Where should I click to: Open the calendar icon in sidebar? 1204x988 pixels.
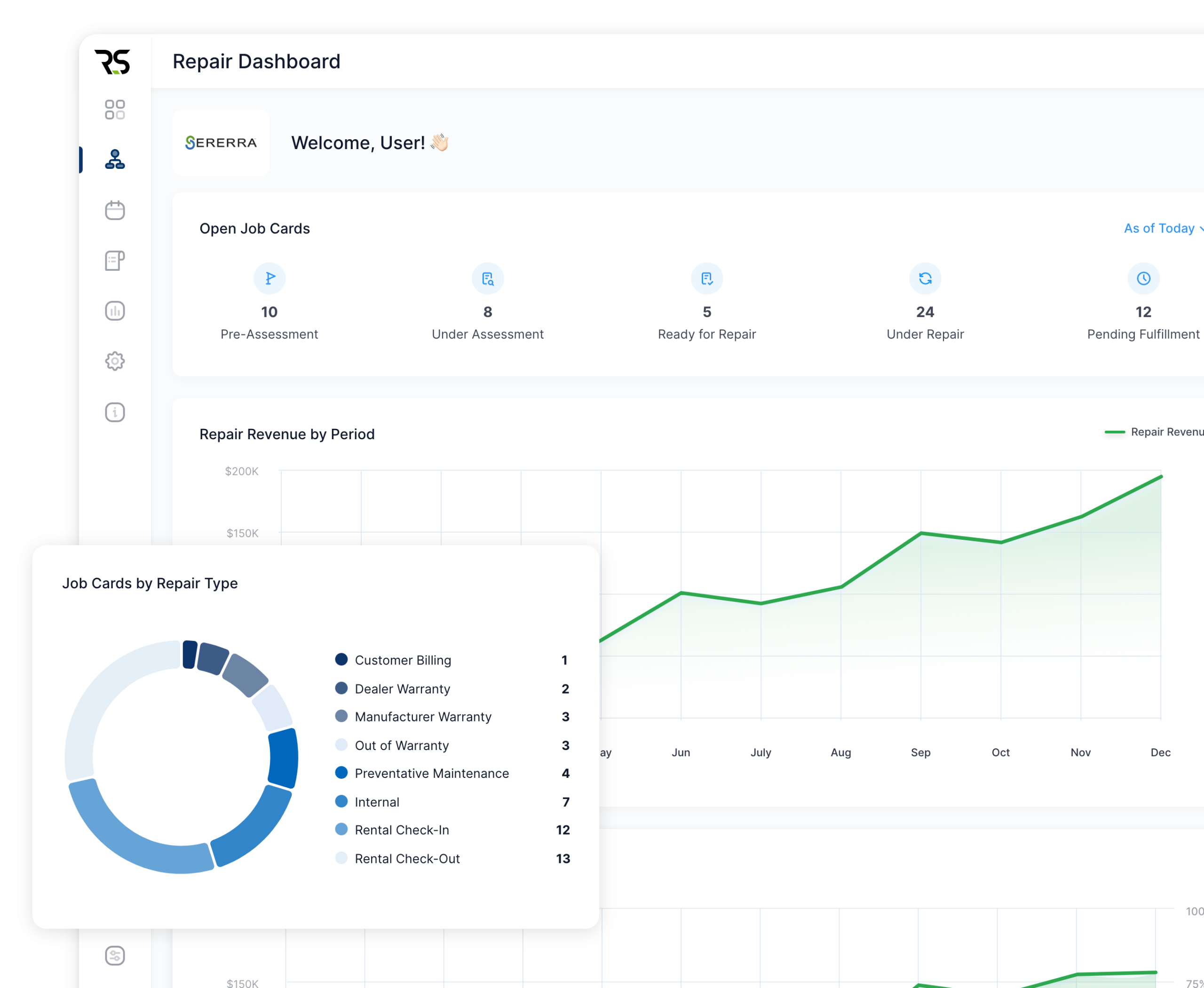pyautogui.click(x=115, y=210)
